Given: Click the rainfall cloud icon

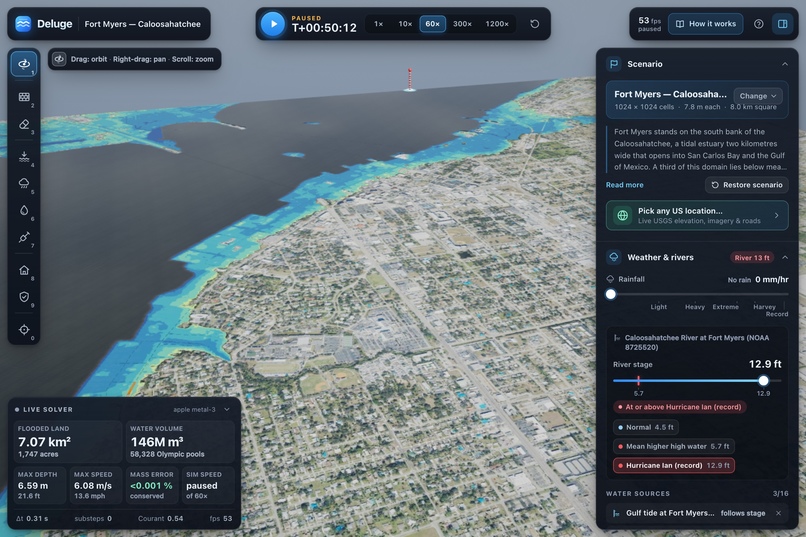Looking at the screenshot, I should pyautogui.click(x=610, y=279).
